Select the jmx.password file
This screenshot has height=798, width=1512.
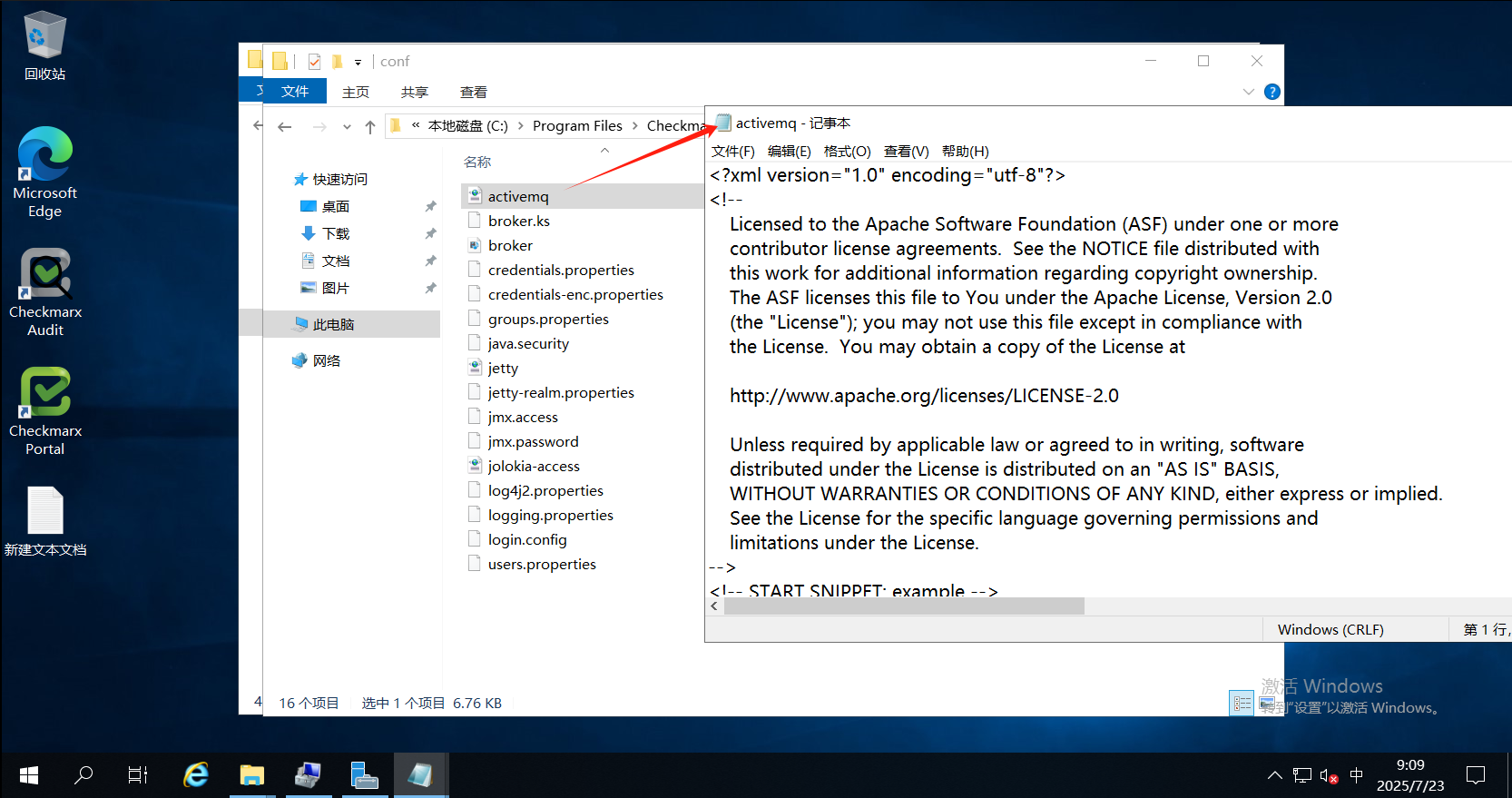pos(533,442)
